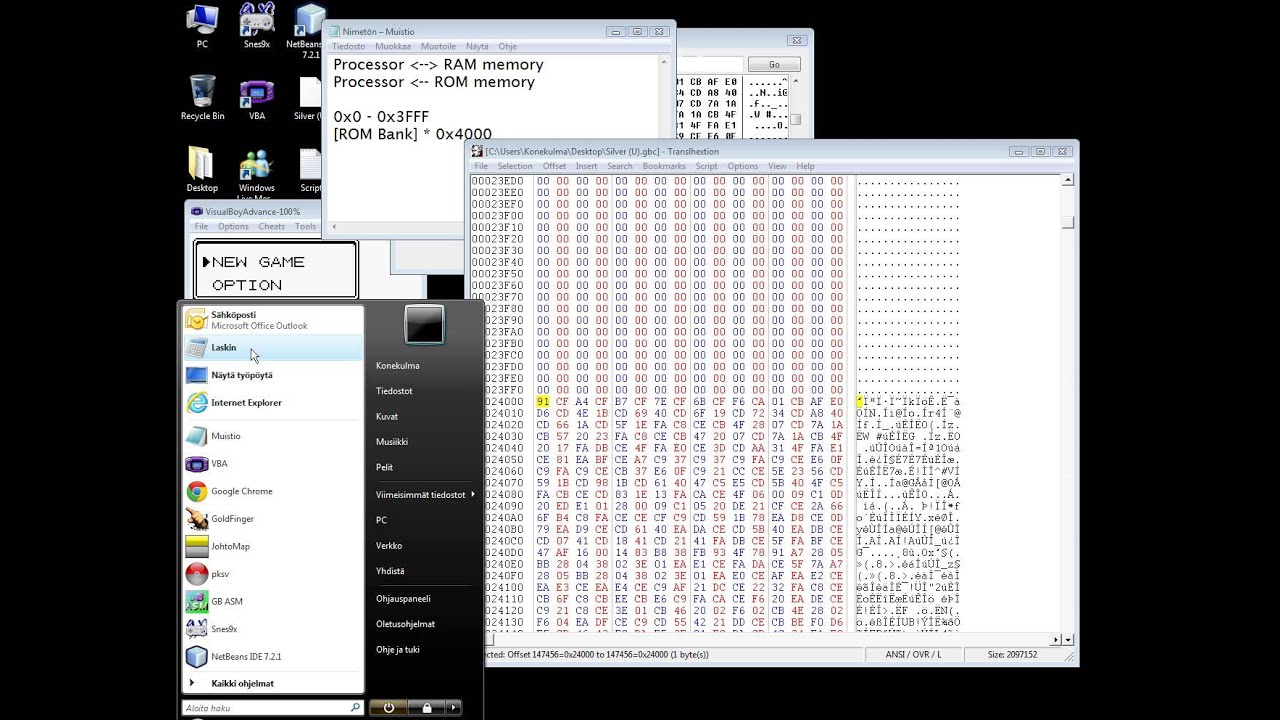Click the lock button in Start menu
The image size is (1280, 720).
[427, 707]
